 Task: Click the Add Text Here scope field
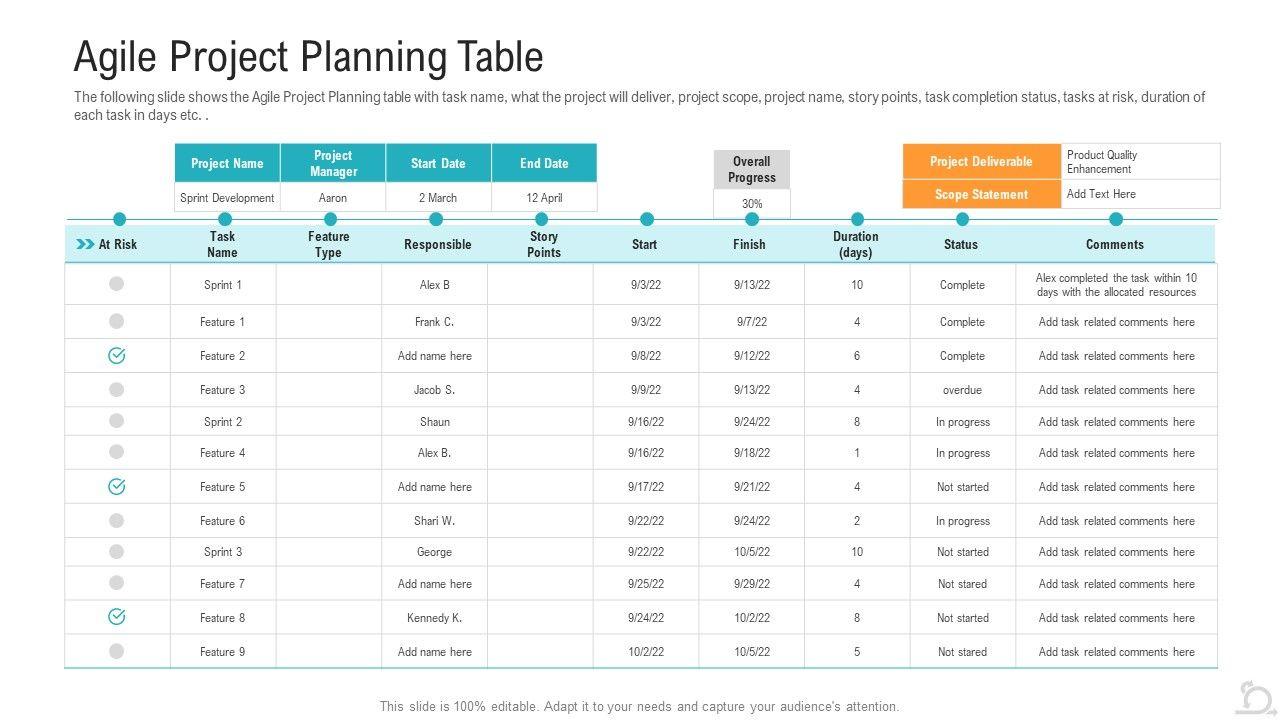point(1140,194)
